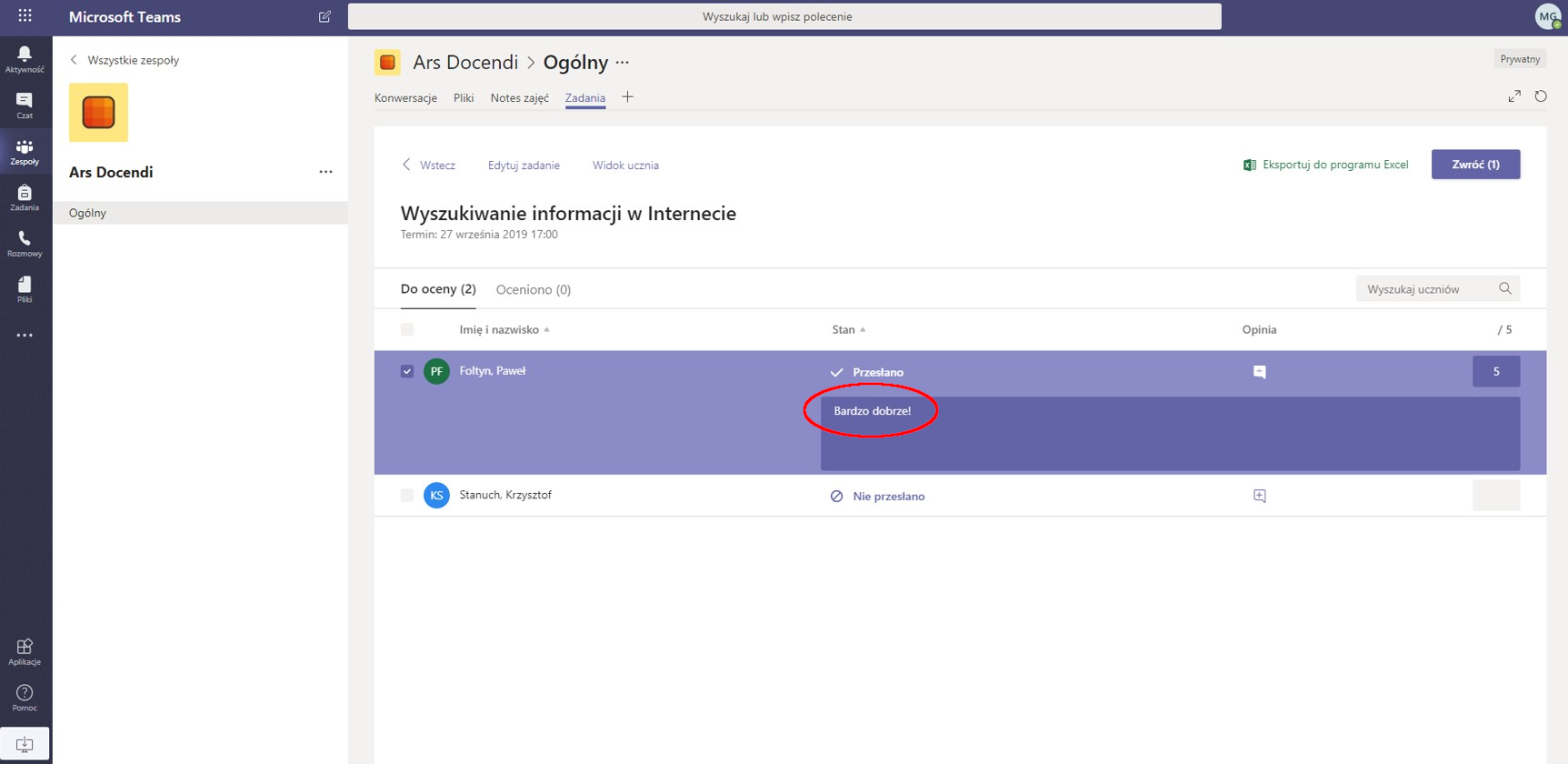Edit the feedback text Bardzo dobrze!
This screenshot has height=764, width=1568.
click(1170, 433)
